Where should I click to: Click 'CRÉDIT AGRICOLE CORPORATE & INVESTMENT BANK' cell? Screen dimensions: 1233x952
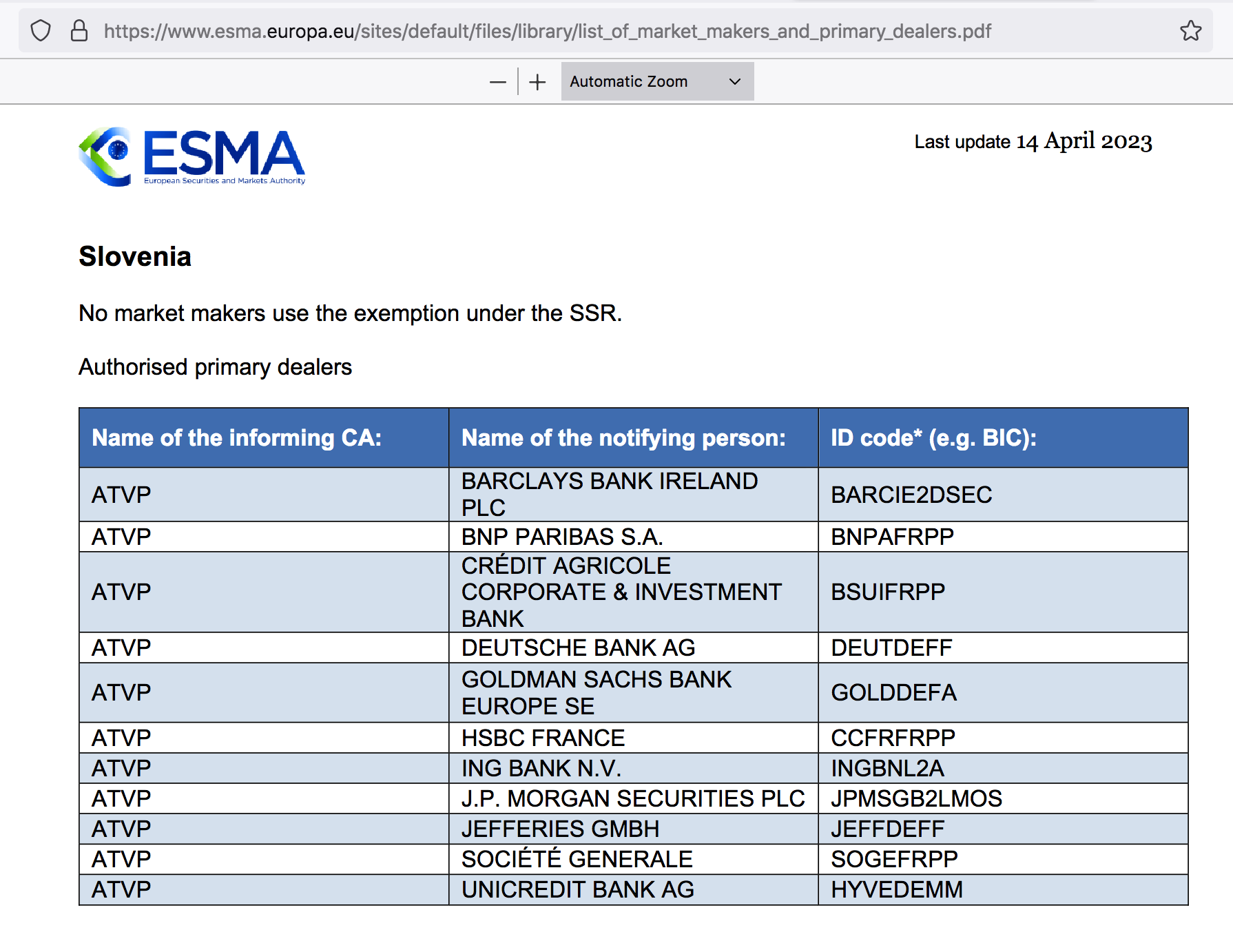(633, 592)
